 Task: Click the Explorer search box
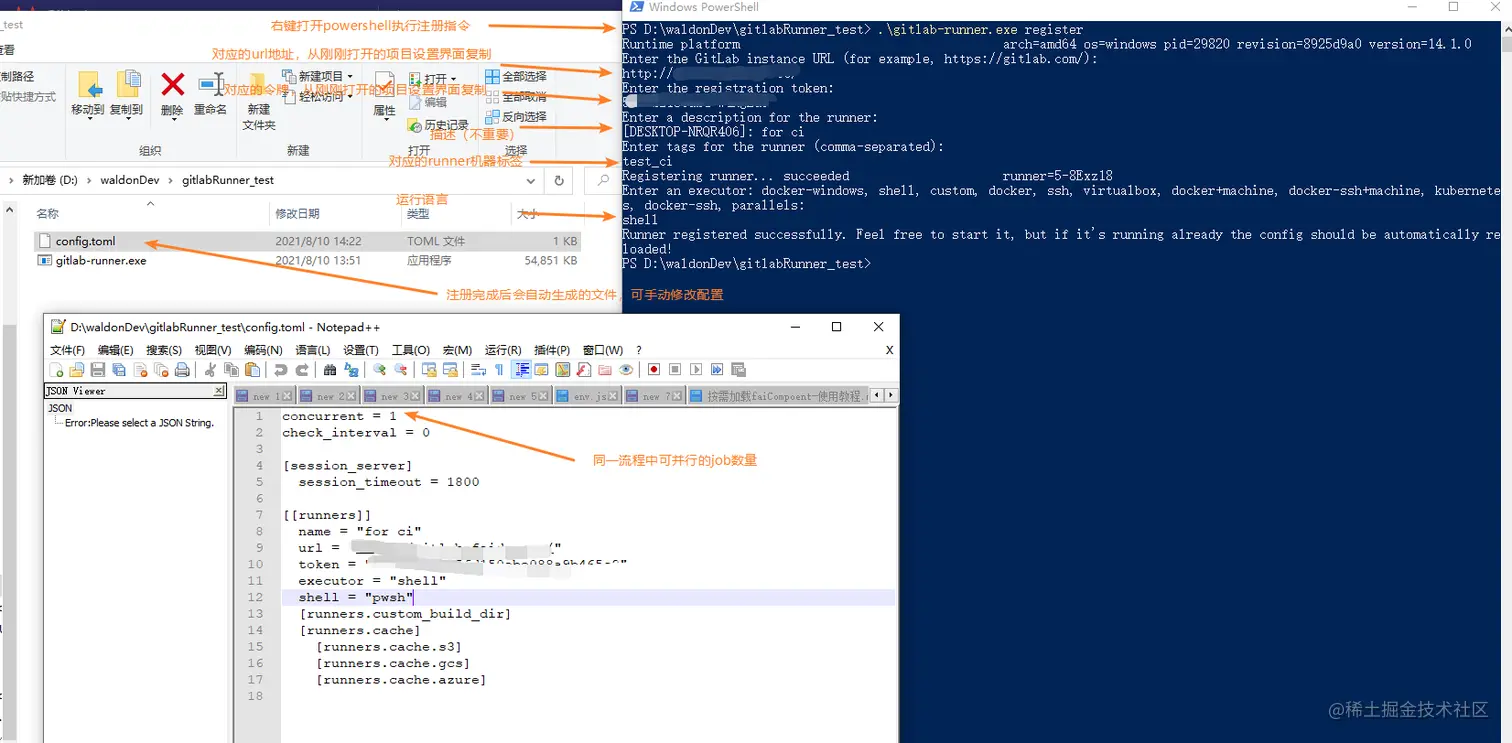coord(601,181)
